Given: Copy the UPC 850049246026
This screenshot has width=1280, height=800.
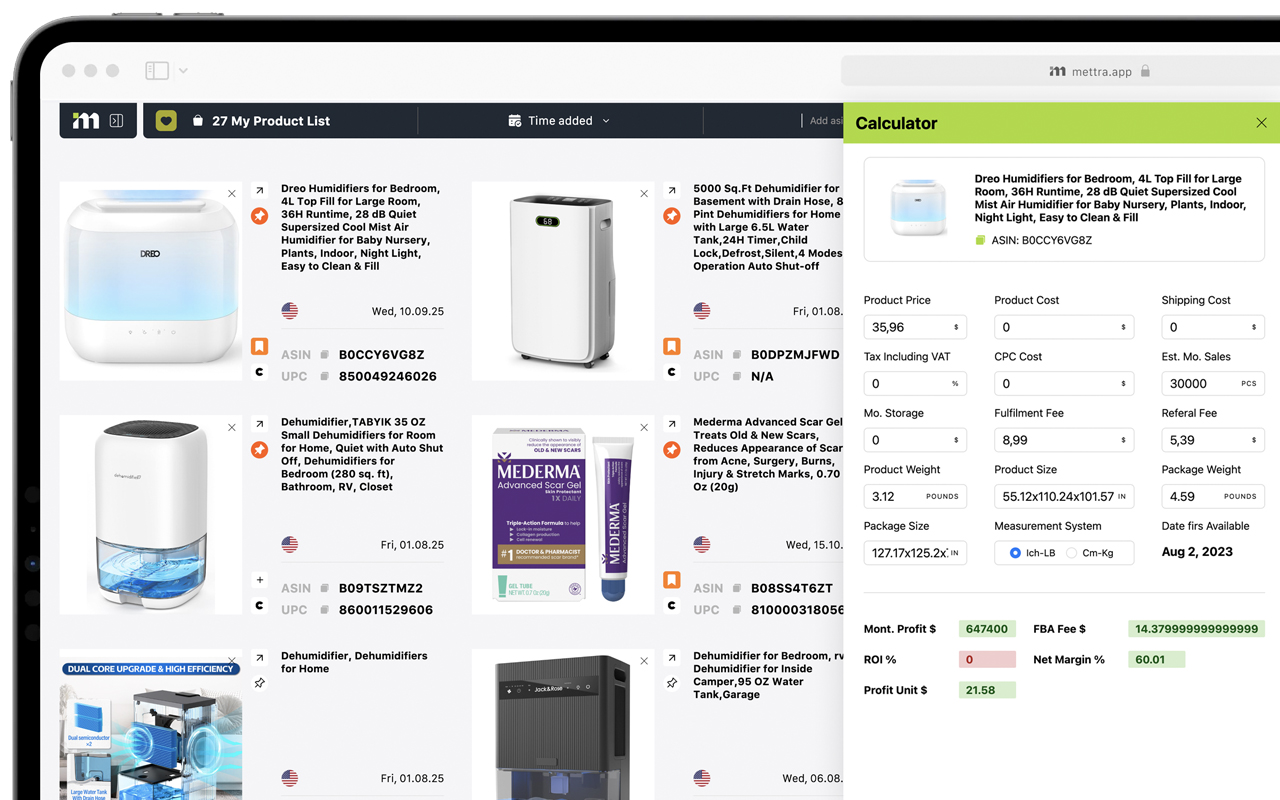Looking at the screenshot, I should point(324,377).
